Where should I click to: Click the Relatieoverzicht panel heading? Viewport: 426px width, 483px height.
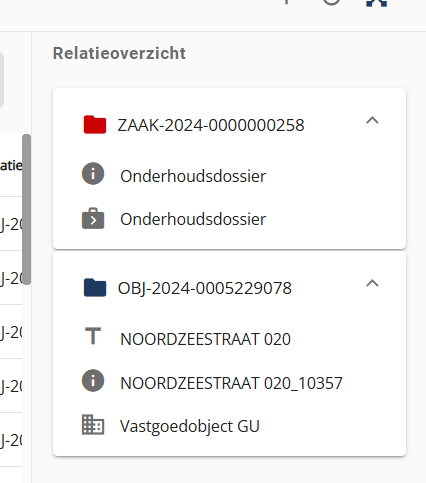[119, 53]
